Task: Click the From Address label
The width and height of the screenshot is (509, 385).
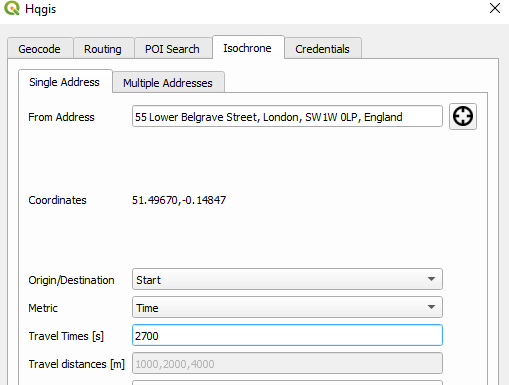Action: pyautogui.click(x=61, y=117)
